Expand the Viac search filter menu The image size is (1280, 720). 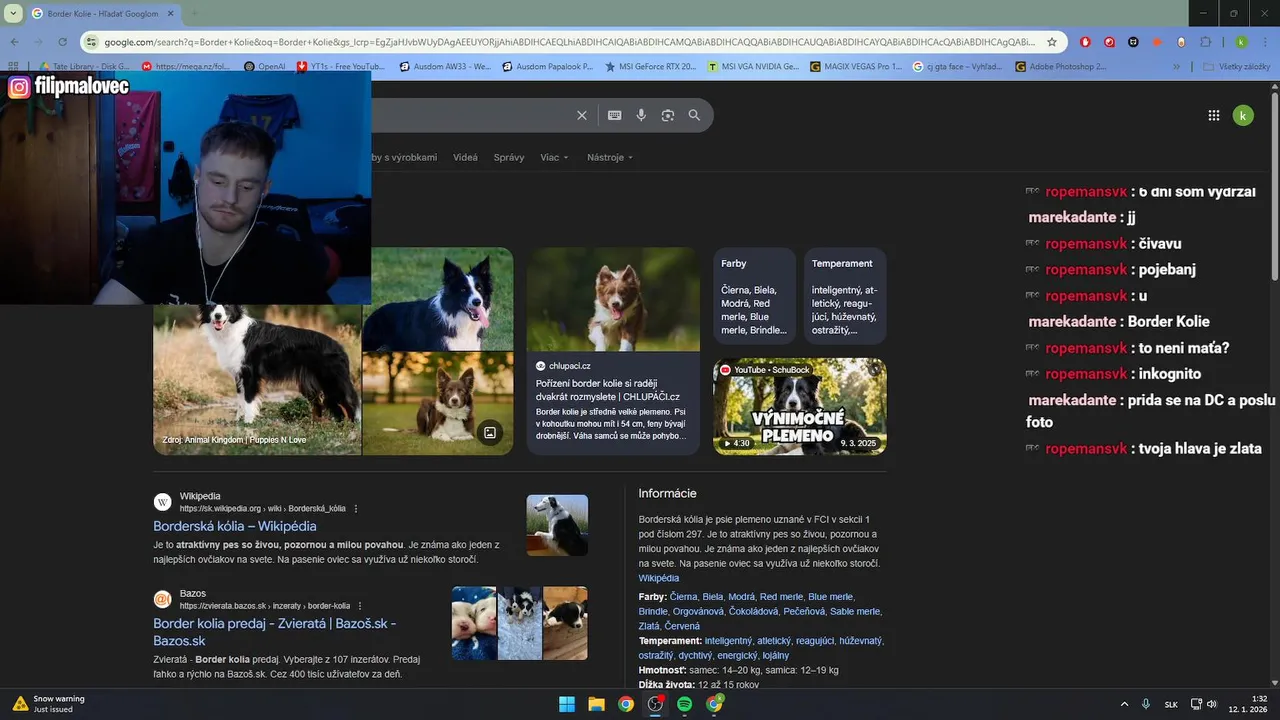554,157
